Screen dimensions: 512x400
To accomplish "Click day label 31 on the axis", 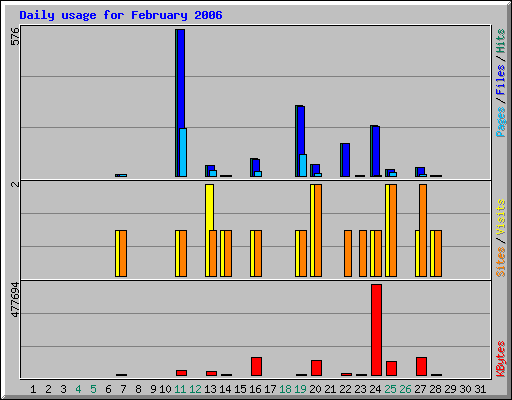I will coord(480,389).
